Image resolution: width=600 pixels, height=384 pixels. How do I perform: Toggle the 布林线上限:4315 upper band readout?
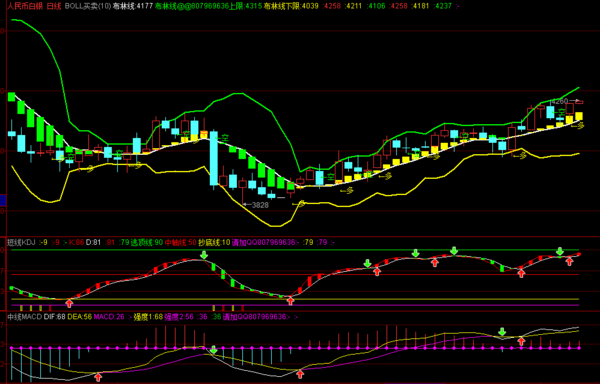click(209, 6)
